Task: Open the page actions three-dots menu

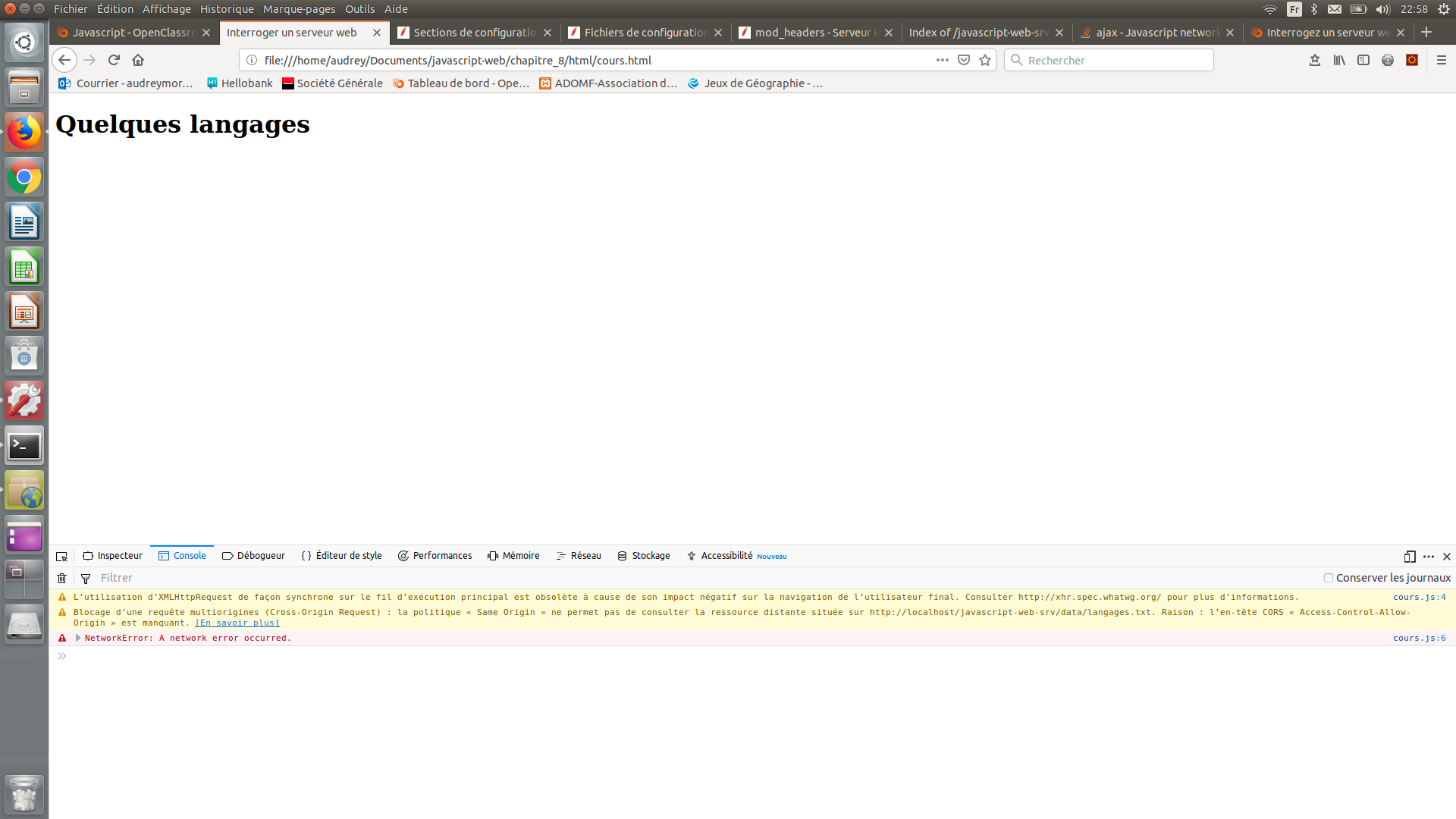Action: [942, 60]
